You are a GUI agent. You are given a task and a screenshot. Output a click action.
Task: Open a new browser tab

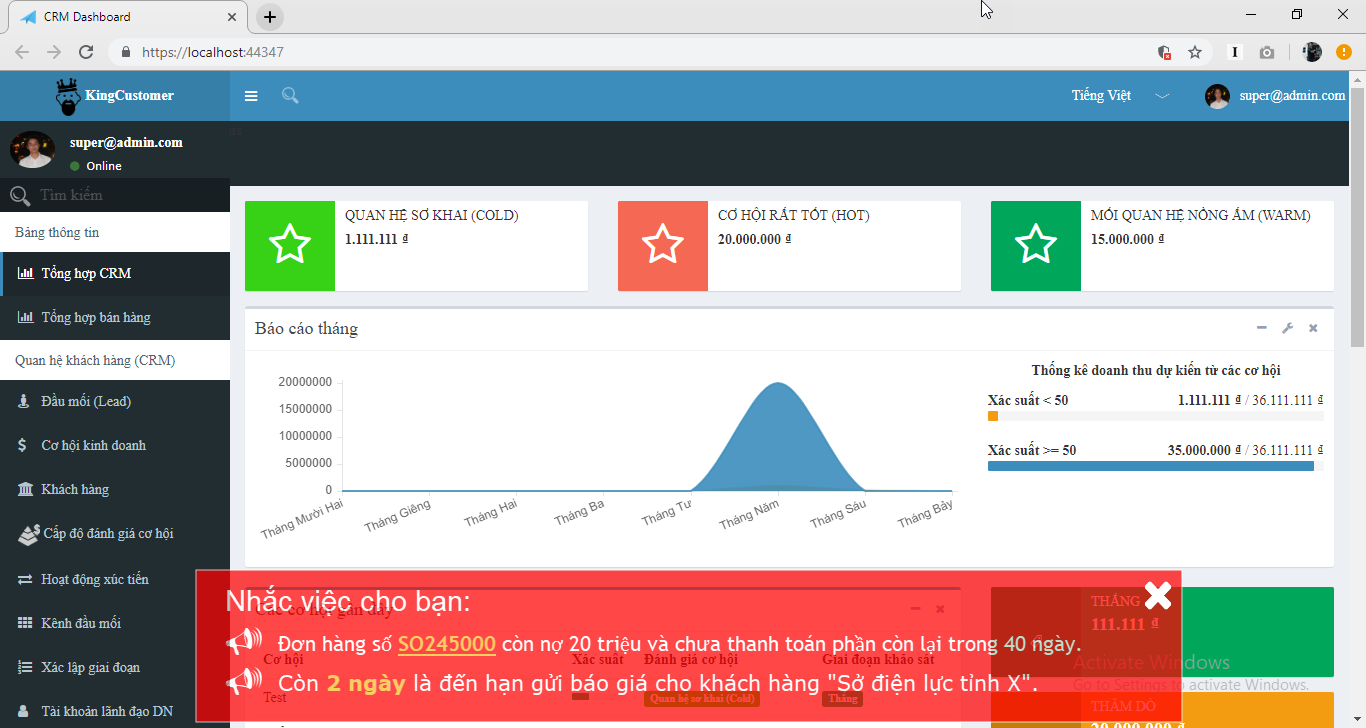coord(269,17)
